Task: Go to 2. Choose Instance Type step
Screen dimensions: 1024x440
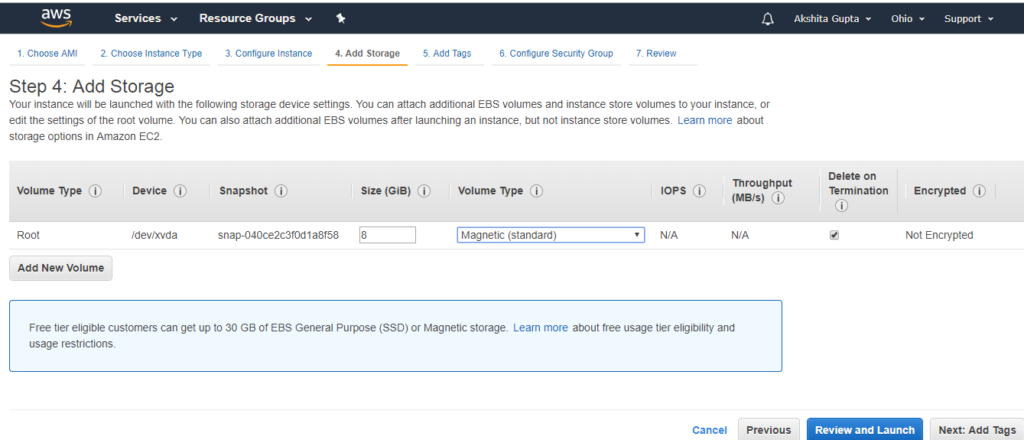Action: tap(151, 54)
